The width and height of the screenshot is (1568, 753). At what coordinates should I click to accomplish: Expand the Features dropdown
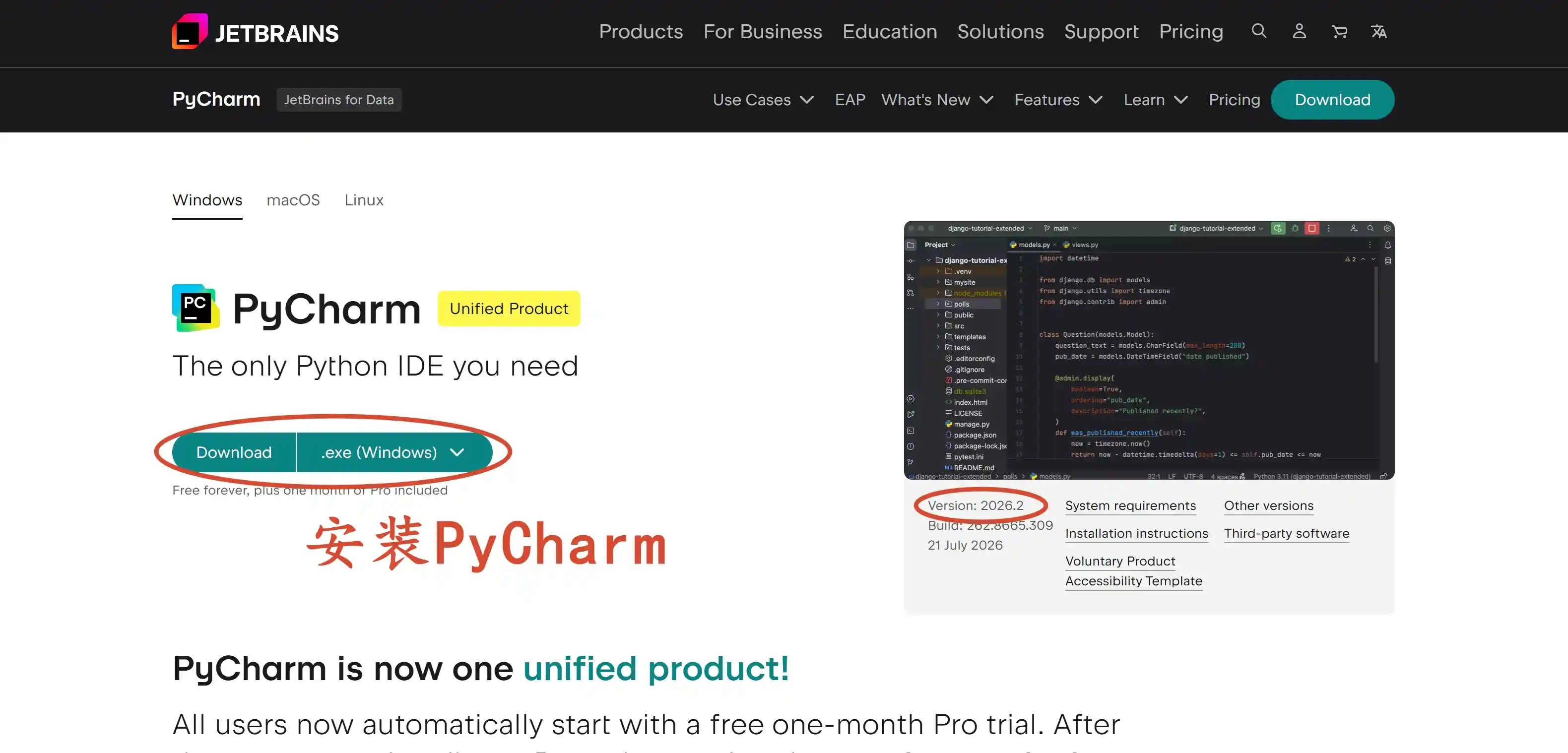tap(1058, 100)
